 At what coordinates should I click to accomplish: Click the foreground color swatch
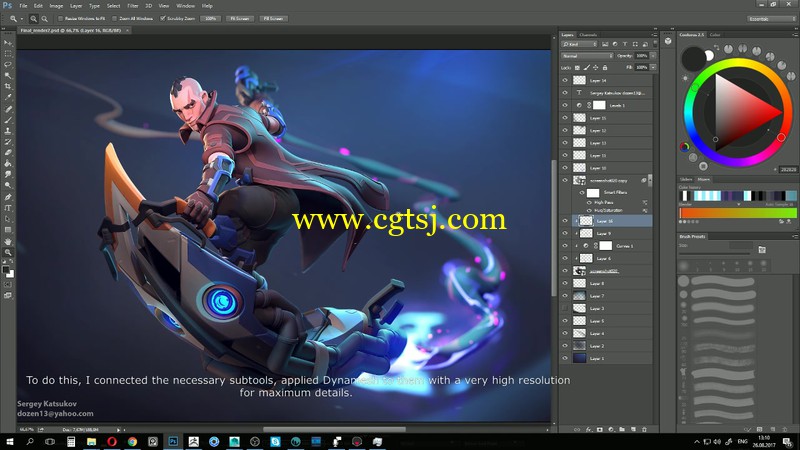6,270
